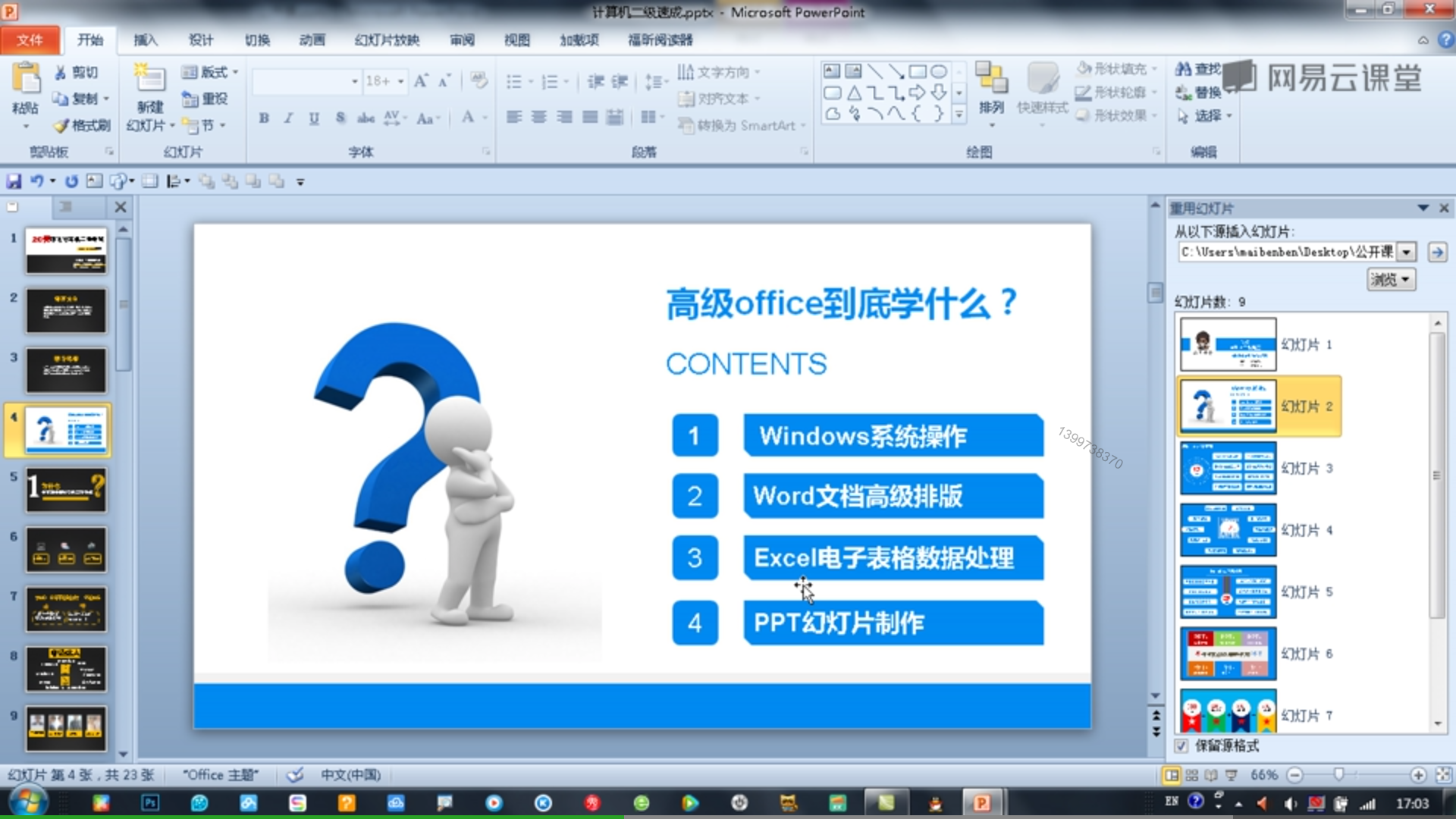Toggle underline formatting
The image size is (1456, 819).
click(313, 118)
